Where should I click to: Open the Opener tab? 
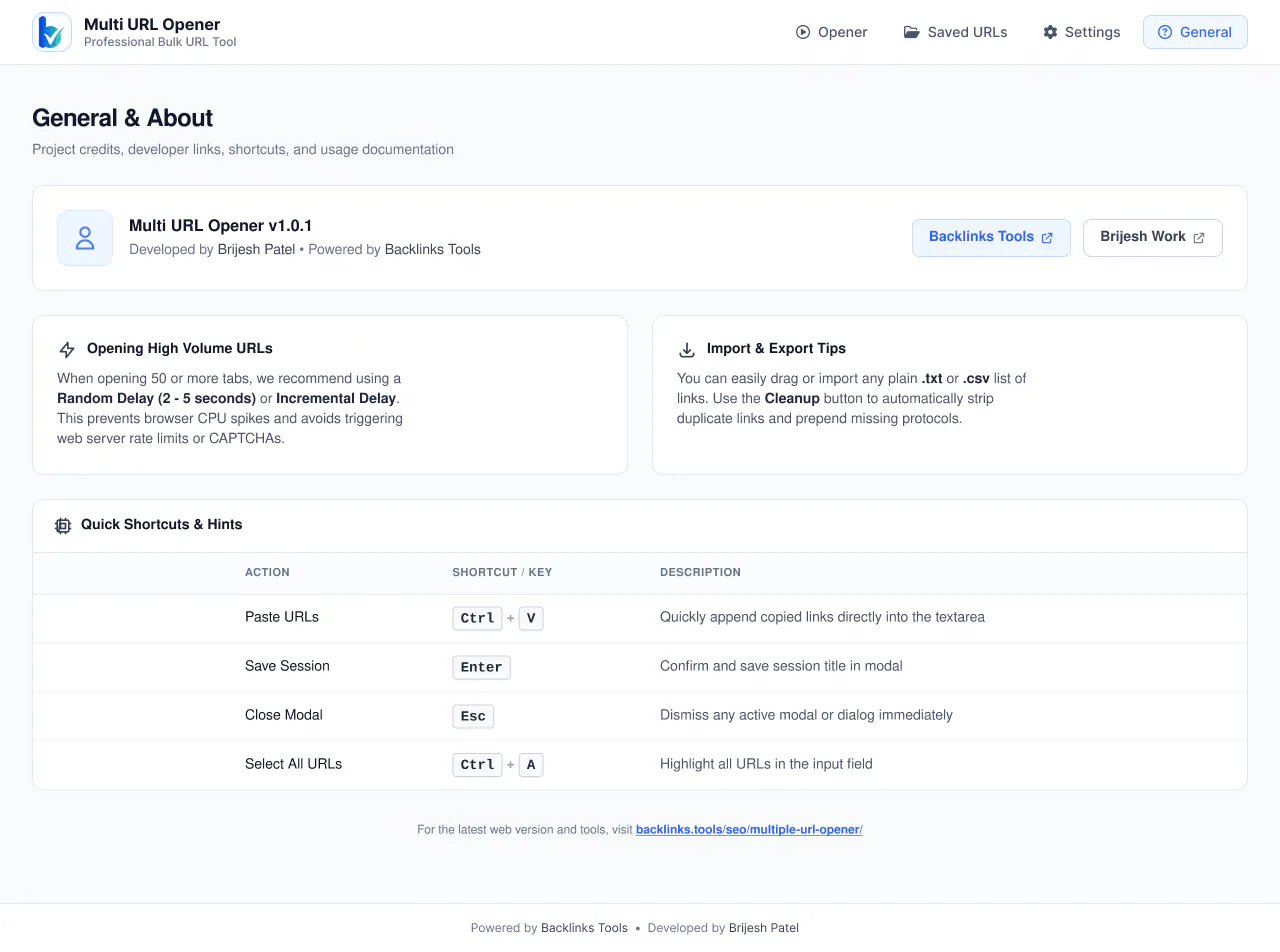point(831,32)
